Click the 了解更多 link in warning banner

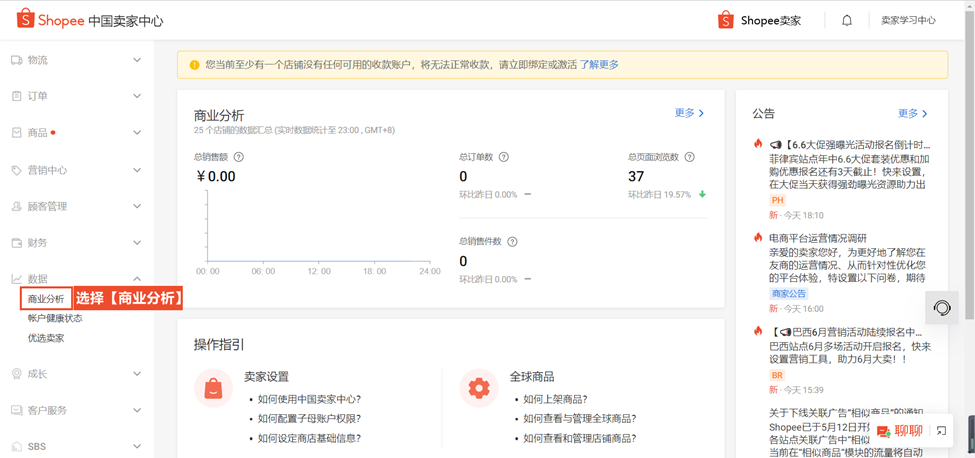pyautogui.click(x=599, y=65)
